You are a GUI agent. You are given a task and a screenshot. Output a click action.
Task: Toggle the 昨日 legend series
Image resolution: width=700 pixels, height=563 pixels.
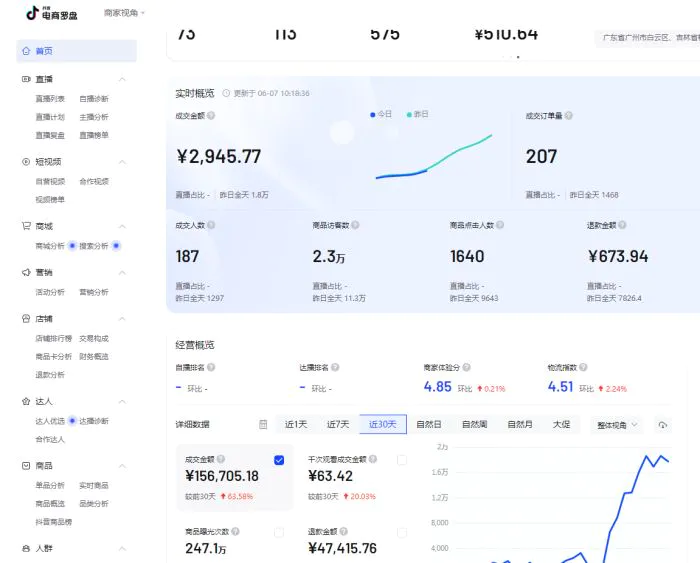[x=417, y=114]
